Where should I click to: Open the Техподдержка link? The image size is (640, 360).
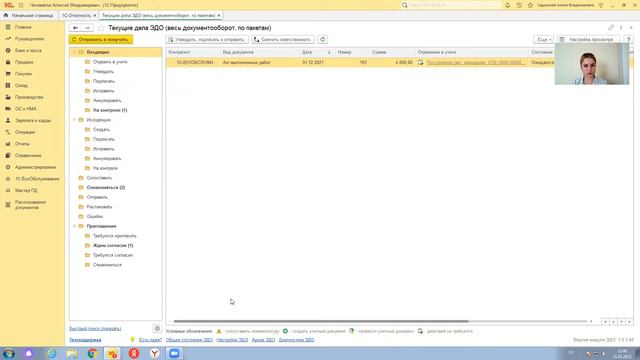(85, 340)
